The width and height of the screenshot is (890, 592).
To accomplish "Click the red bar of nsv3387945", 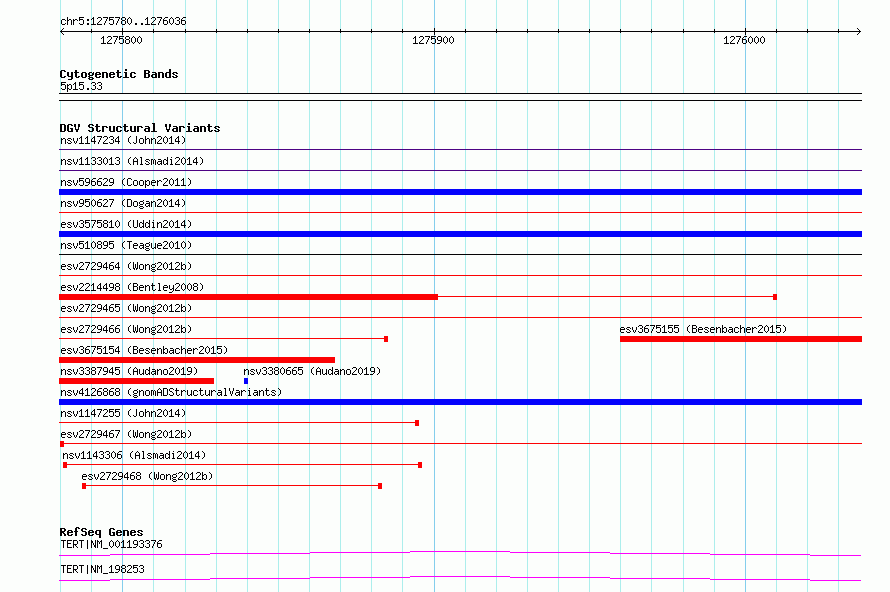I will [136, 381].
